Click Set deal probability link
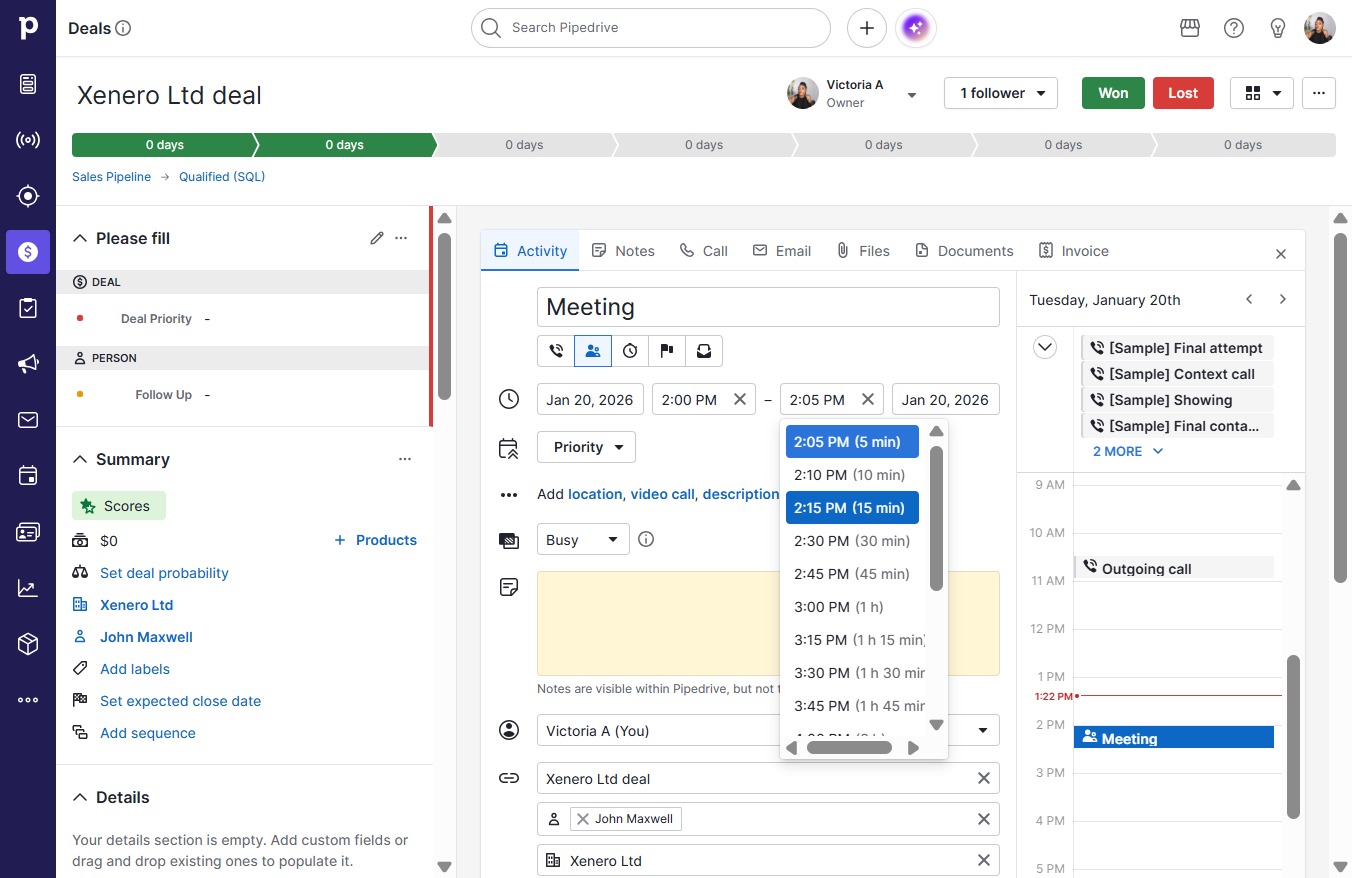This screenshot has height=878, width=1352. [x=164, y=573]
